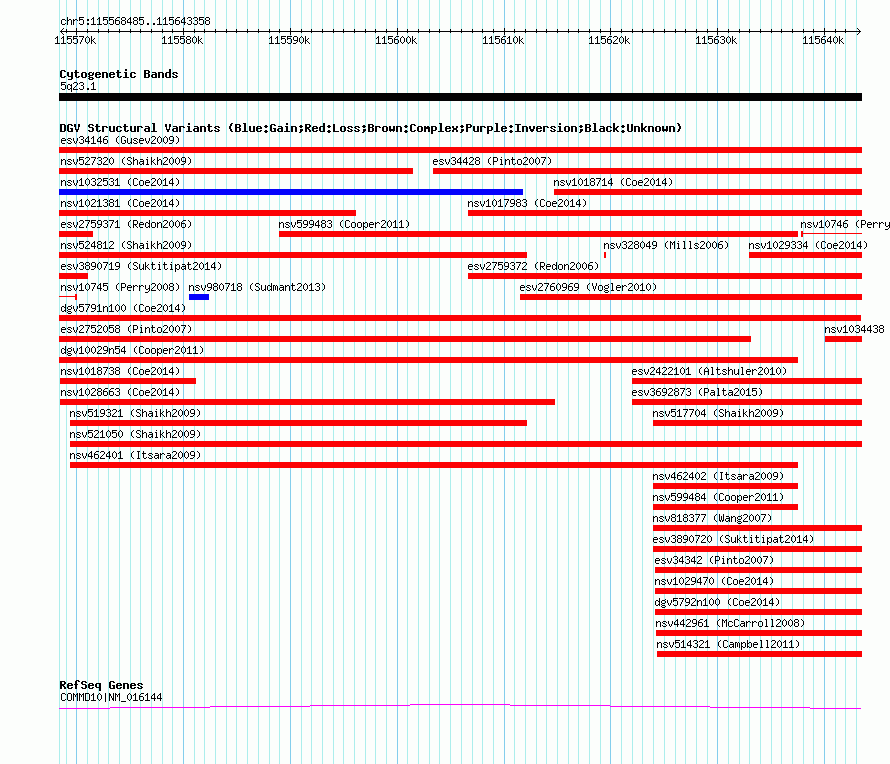This screenshot has height=764, width=890.
Task: Click the Cytogenetic Bands track title
Action: 119,74
